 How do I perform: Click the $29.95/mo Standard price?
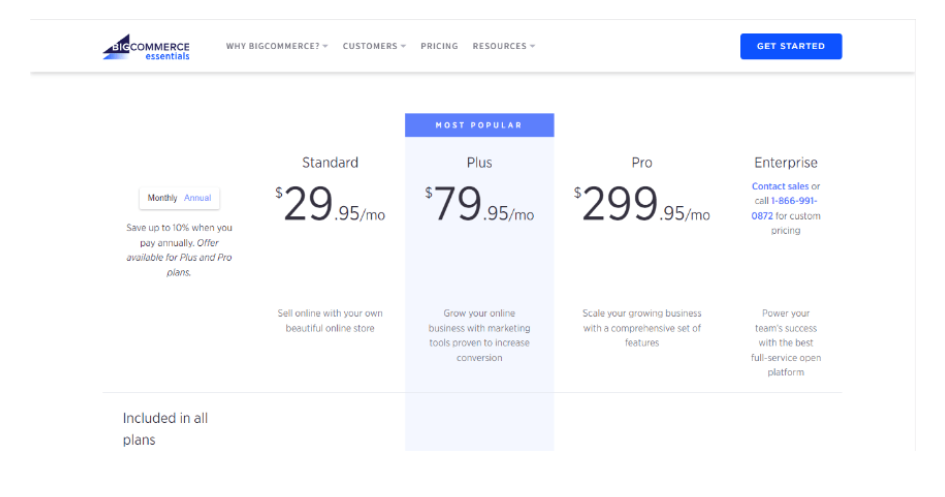330,204
